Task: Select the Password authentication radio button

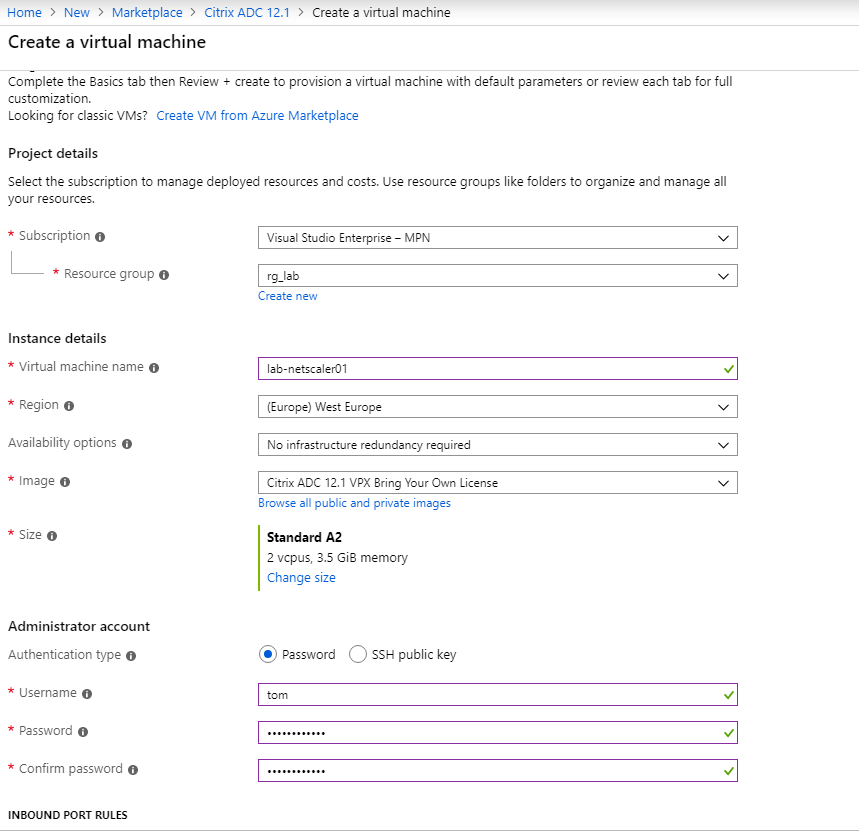Action: 267,654
